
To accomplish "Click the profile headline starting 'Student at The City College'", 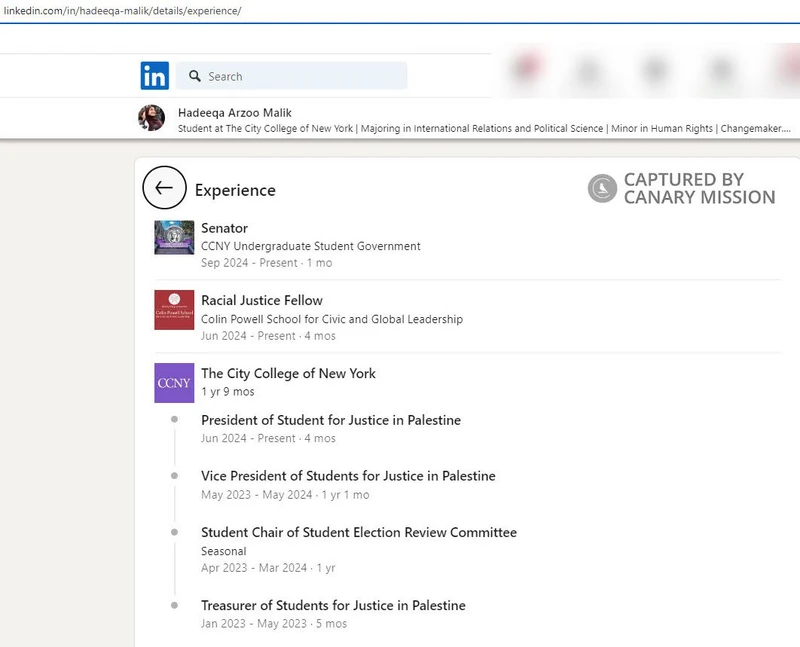I will [x=484, y=129].
